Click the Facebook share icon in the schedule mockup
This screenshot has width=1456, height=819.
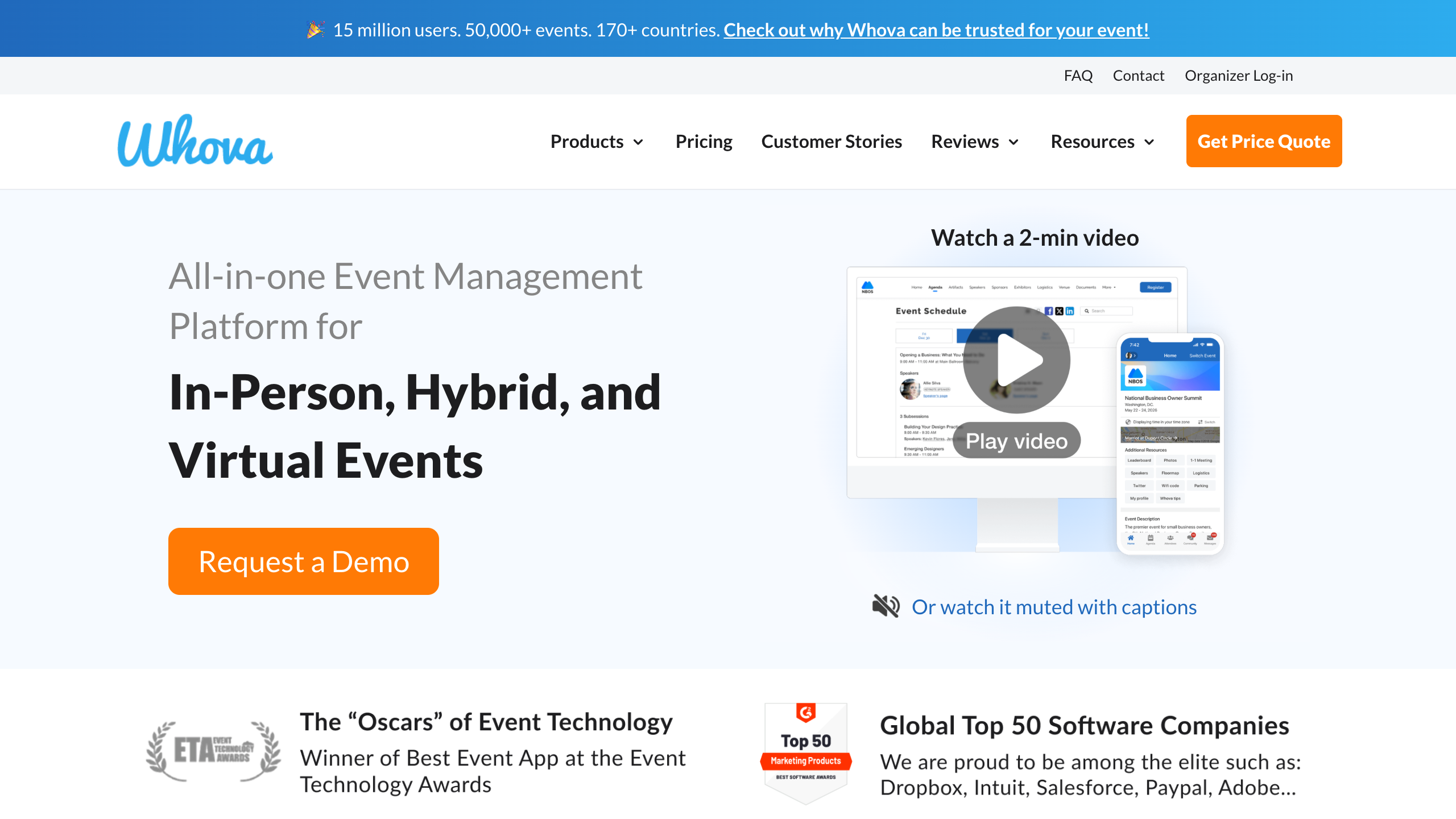(x=1048, y=311)
